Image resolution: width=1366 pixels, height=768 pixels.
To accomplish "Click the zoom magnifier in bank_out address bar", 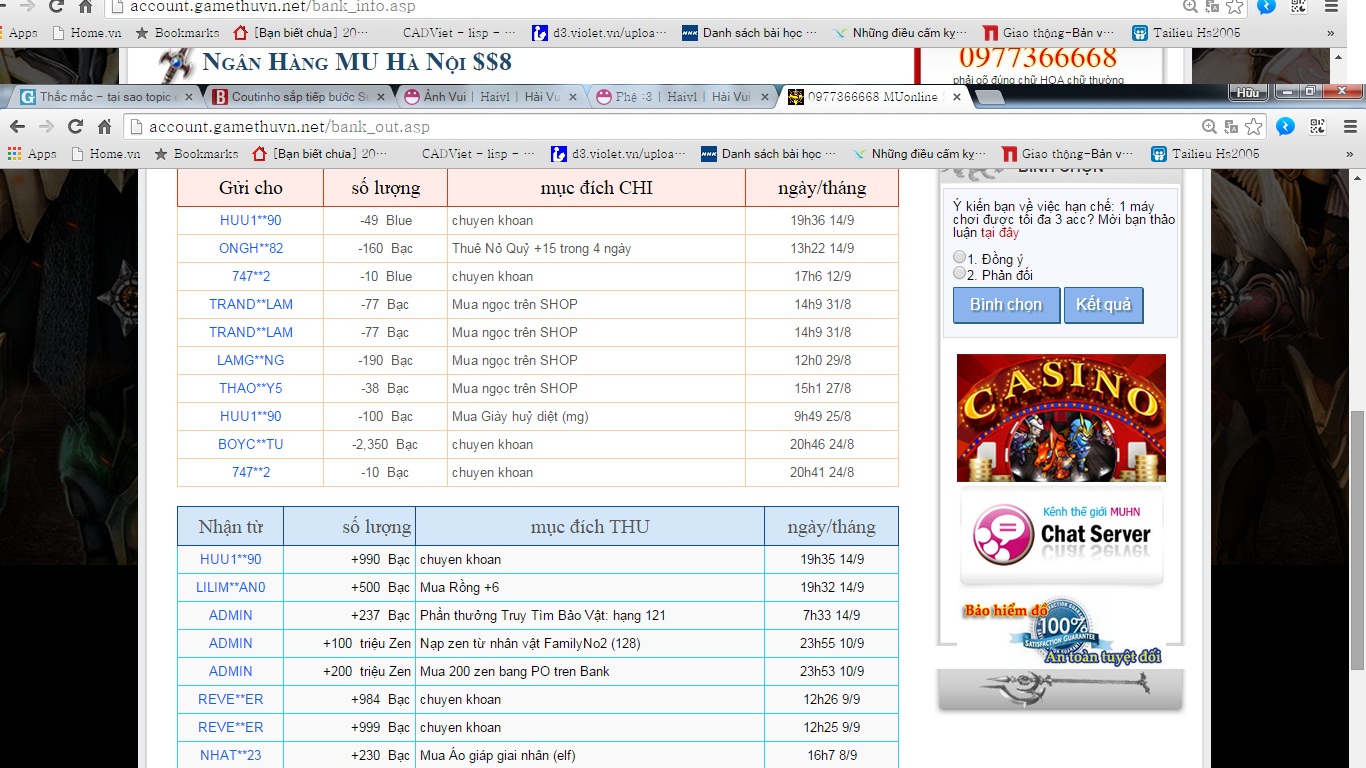I will (x=1210, y=127).
